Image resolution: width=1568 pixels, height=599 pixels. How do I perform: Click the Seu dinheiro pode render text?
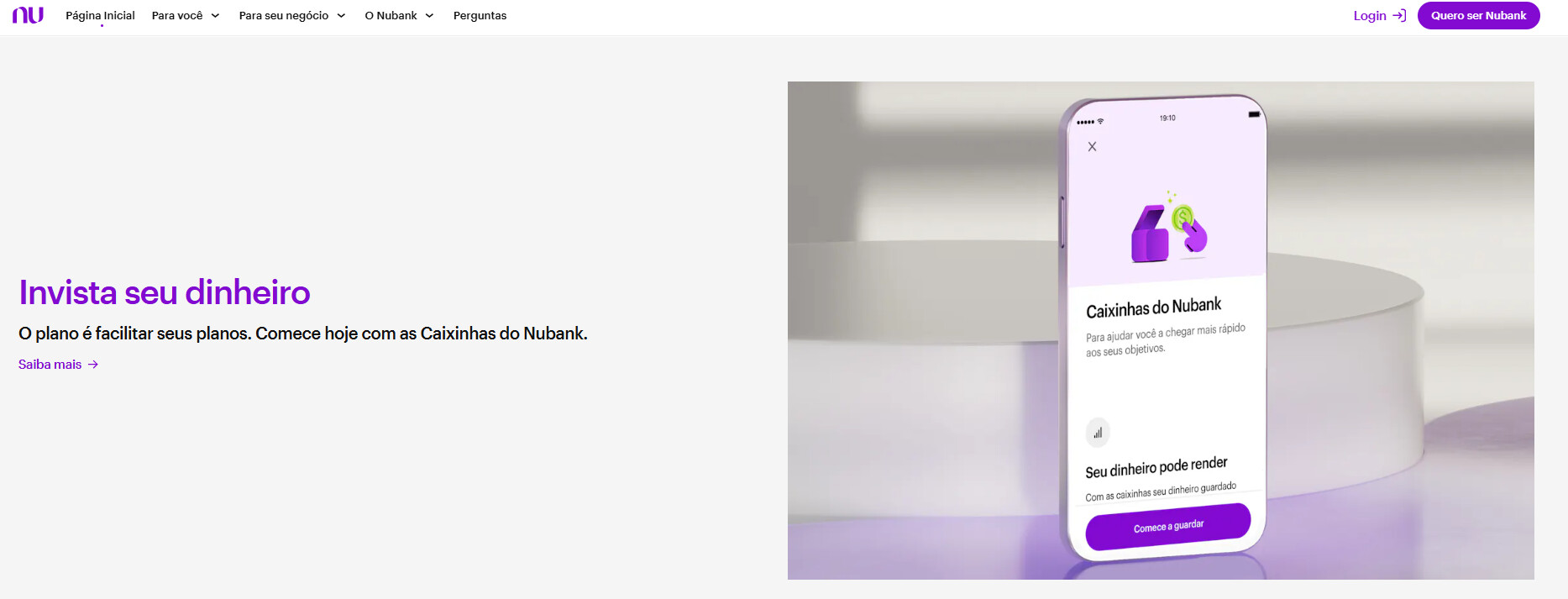tap(1156, 467)
